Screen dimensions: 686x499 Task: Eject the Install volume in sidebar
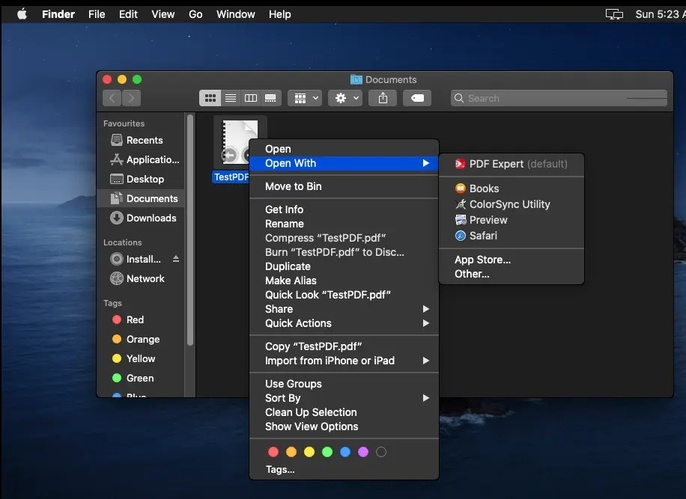[176, 259]
